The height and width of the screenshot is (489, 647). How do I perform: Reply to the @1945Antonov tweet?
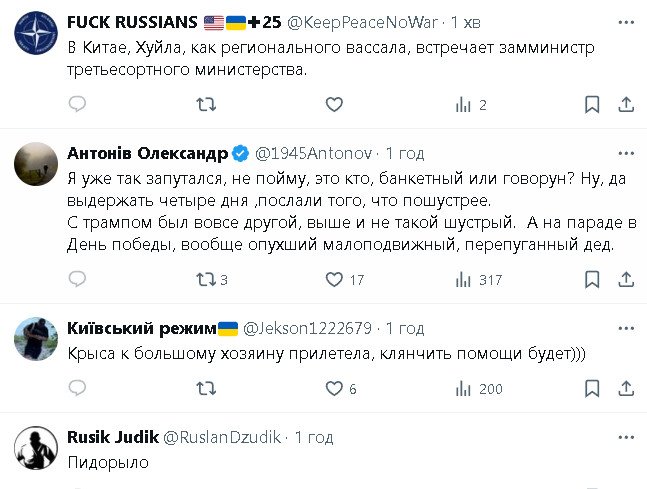(x=78, y=280)
